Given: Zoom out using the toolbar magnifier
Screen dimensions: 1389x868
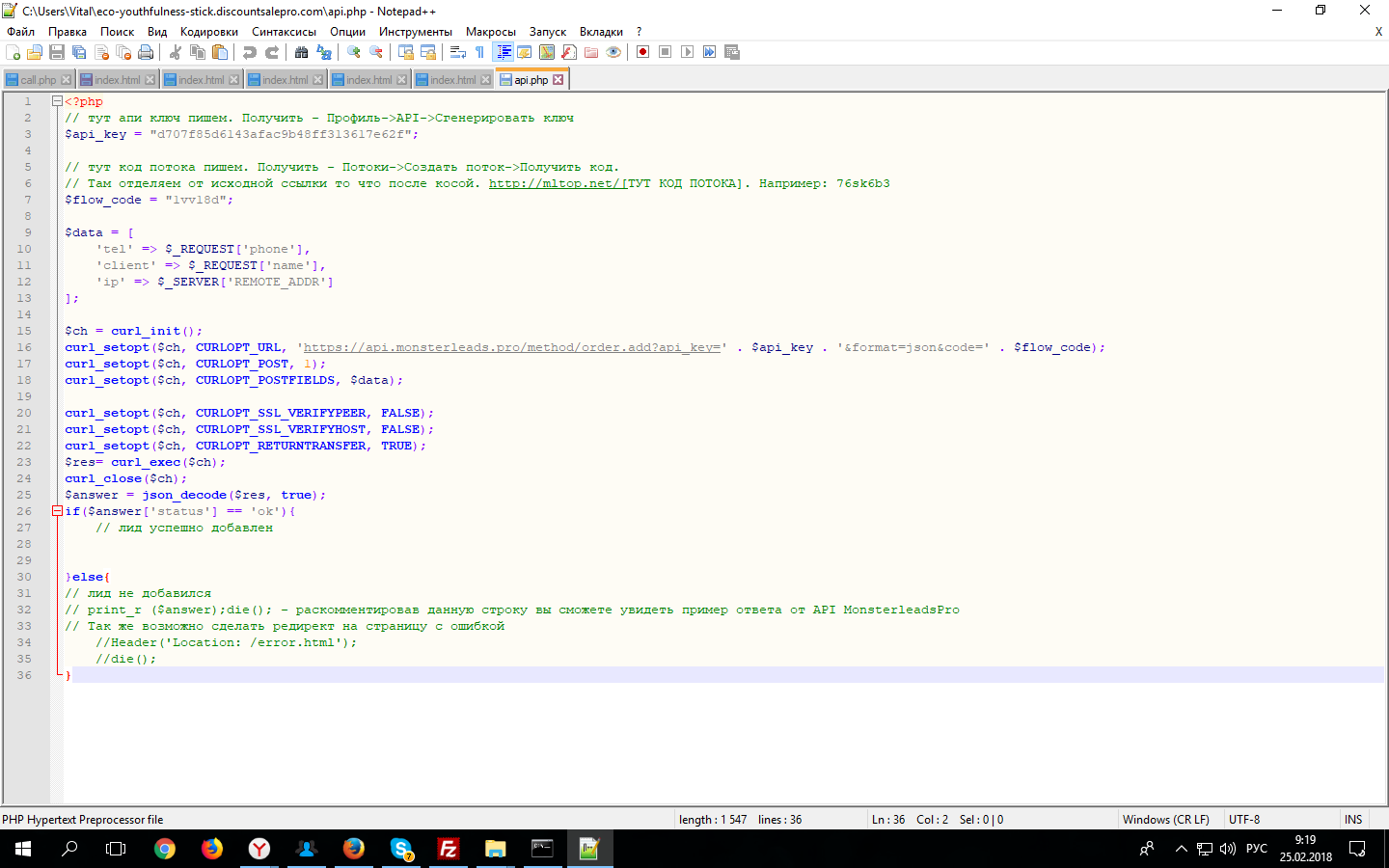Looking at the screenshot, I should coord(376,52).
